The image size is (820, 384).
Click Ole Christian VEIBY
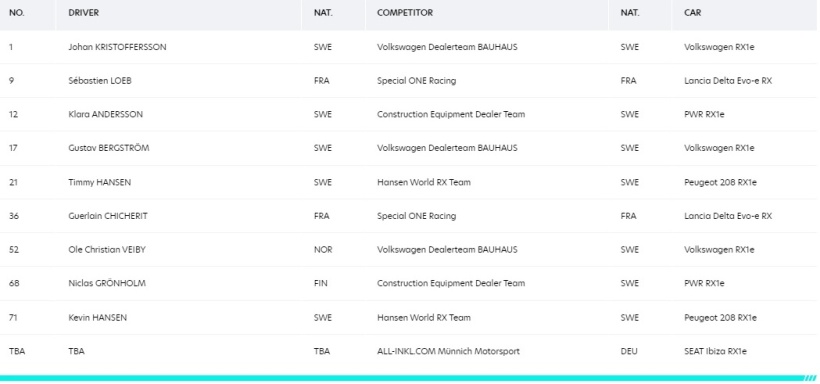(107, 250)
